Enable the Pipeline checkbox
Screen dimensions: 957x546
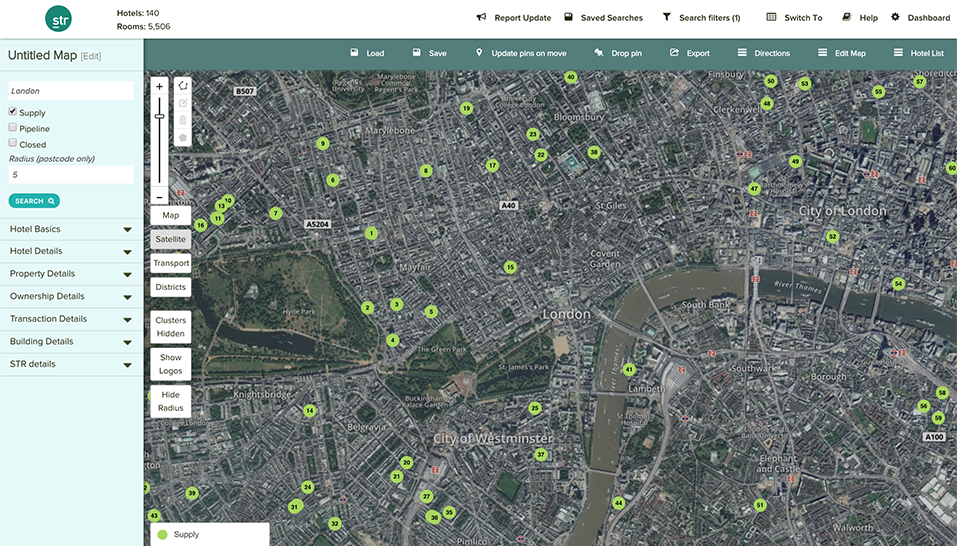click(13, 128)
